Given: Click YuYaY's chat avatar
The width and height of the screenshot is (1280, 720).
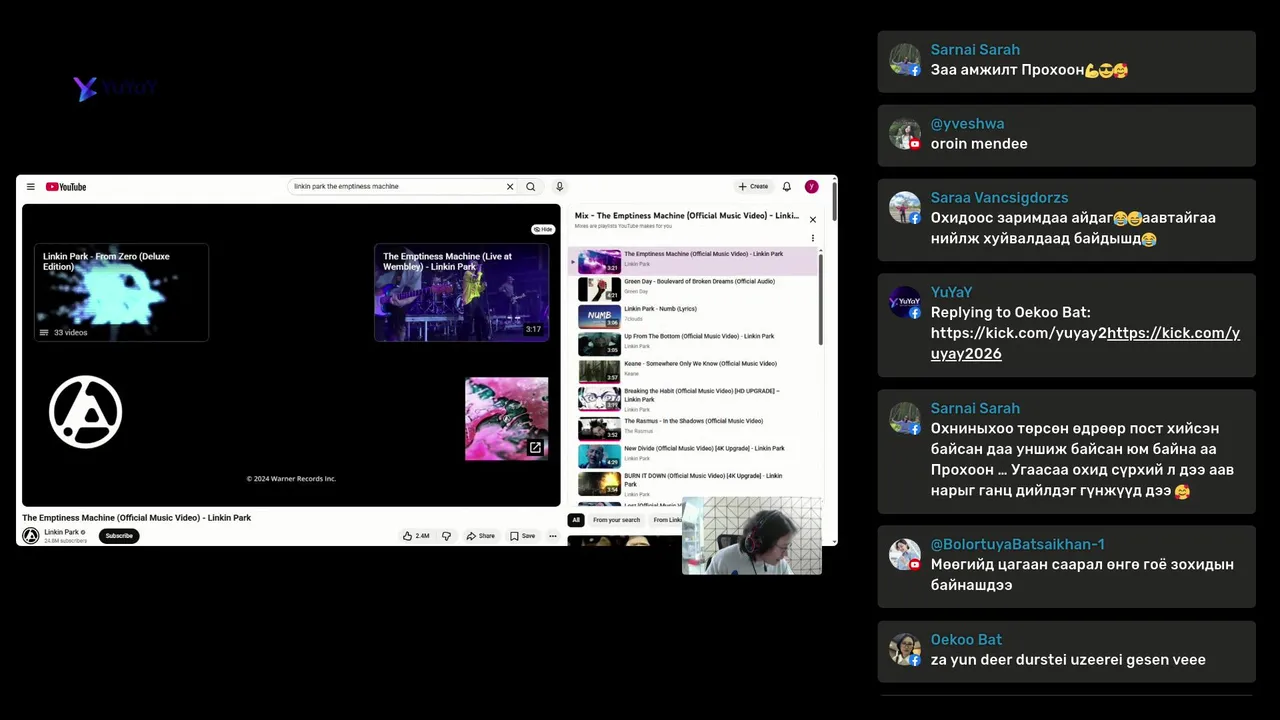Looking at the screenshot, I should 905,302.
